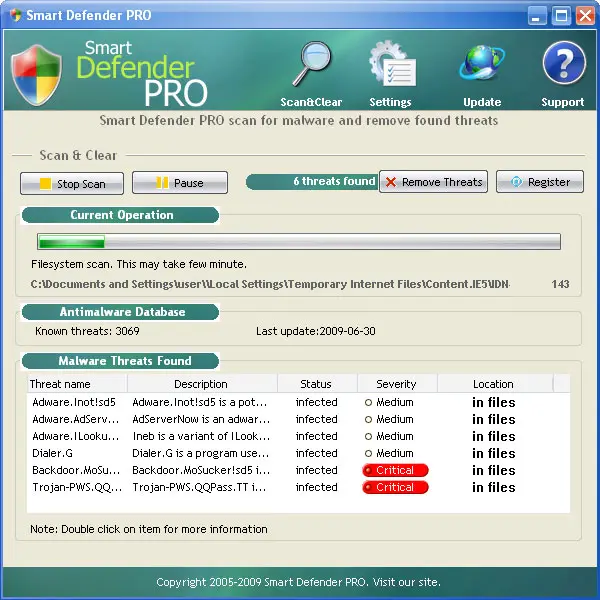Click Medium severity of Dialer.G row
This screenshot has width=600, height=600.
click(x=389, y=453)
